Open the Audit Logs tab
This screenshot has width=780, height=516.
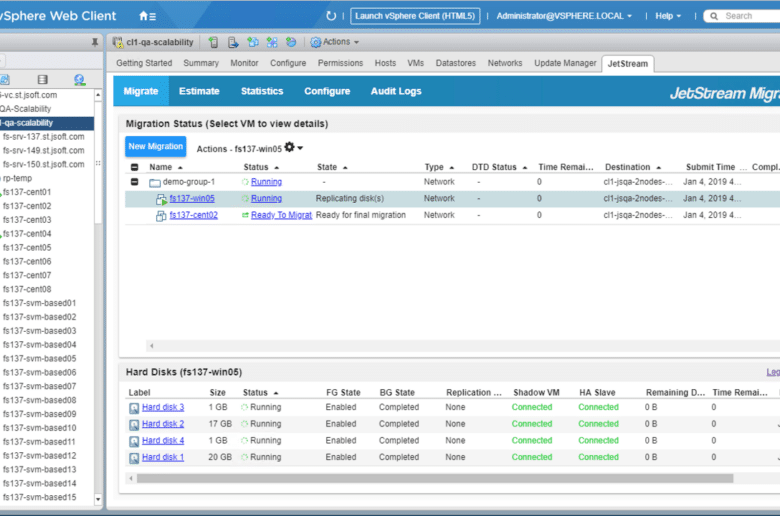pyautogui.click(x=396, y=91)
